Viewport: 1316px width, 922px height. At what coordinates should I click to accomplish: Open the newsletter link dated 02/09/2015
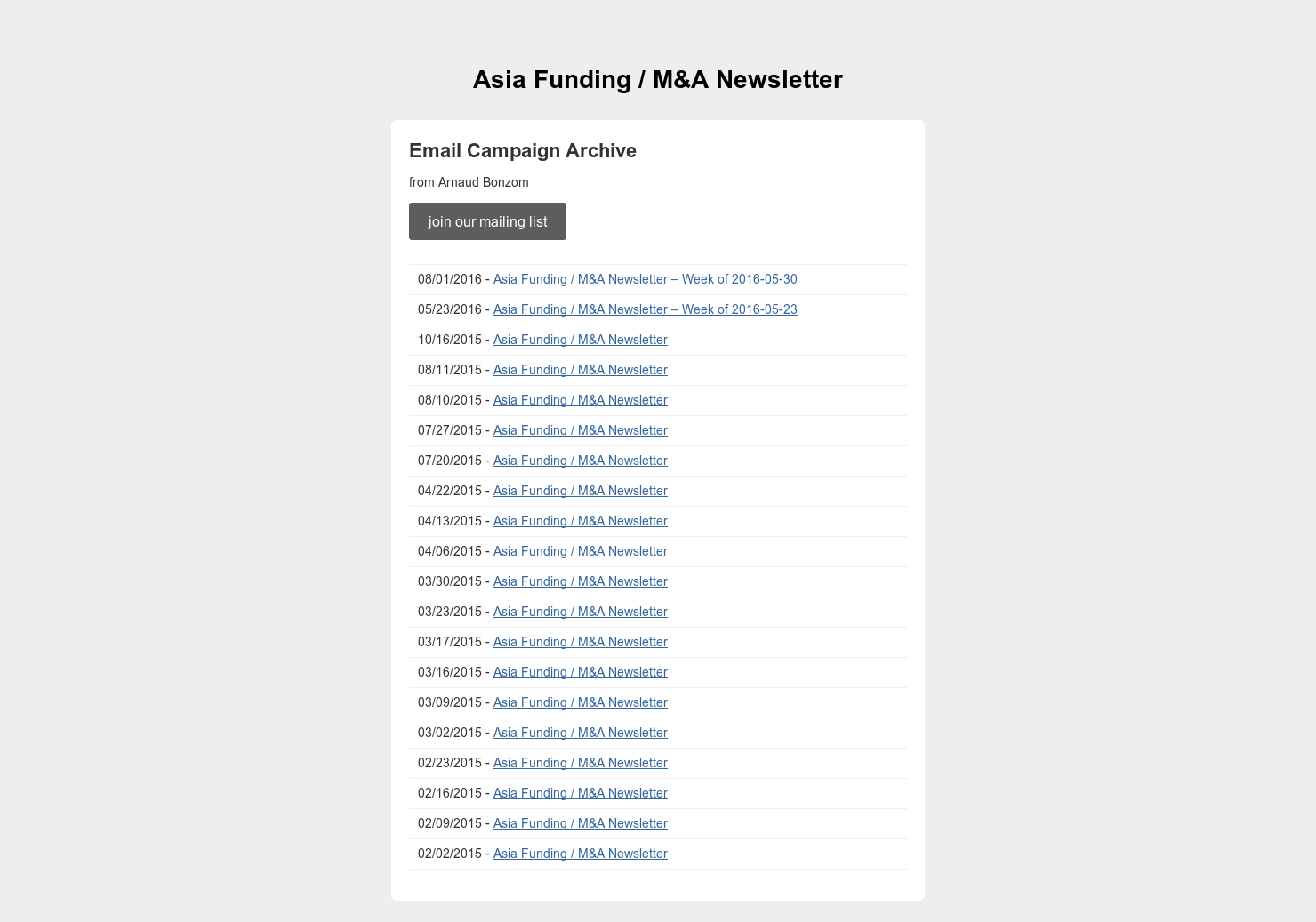(x=581, y=823)
